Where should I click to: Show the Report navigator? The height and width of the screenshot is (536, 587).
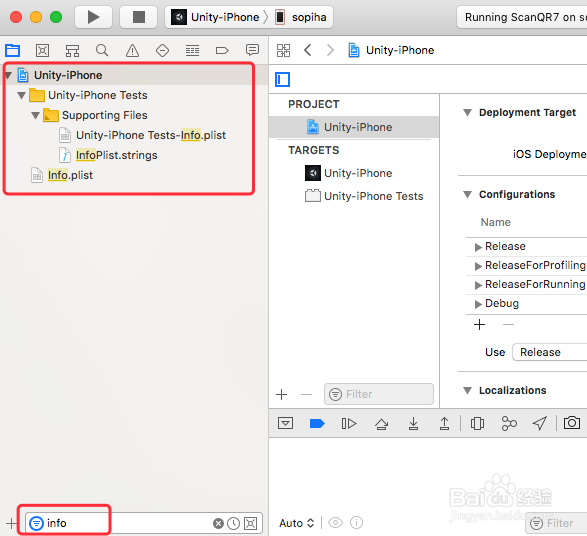coord(252,50)
